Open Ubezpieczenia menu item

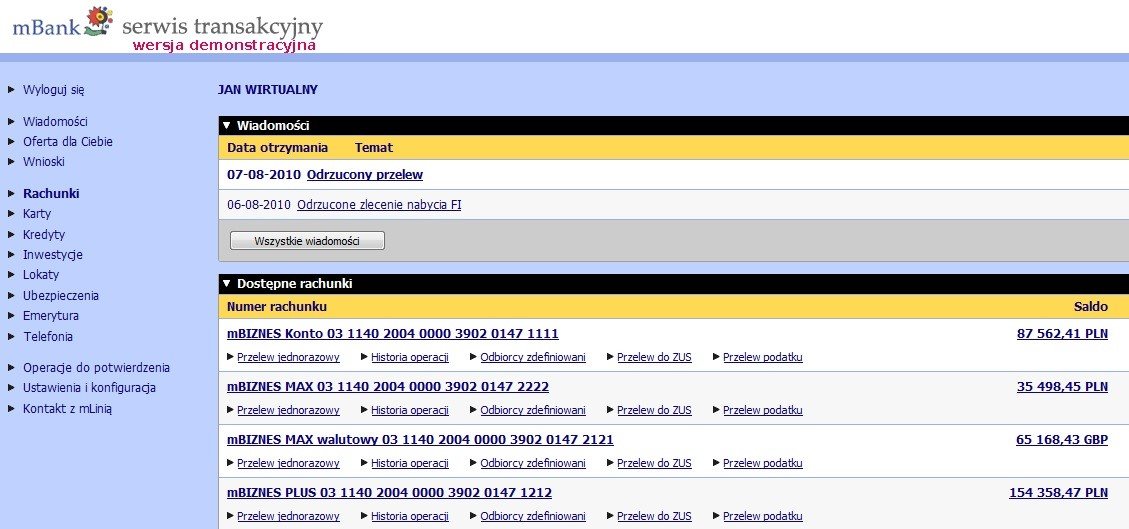(x=61, y=296)
